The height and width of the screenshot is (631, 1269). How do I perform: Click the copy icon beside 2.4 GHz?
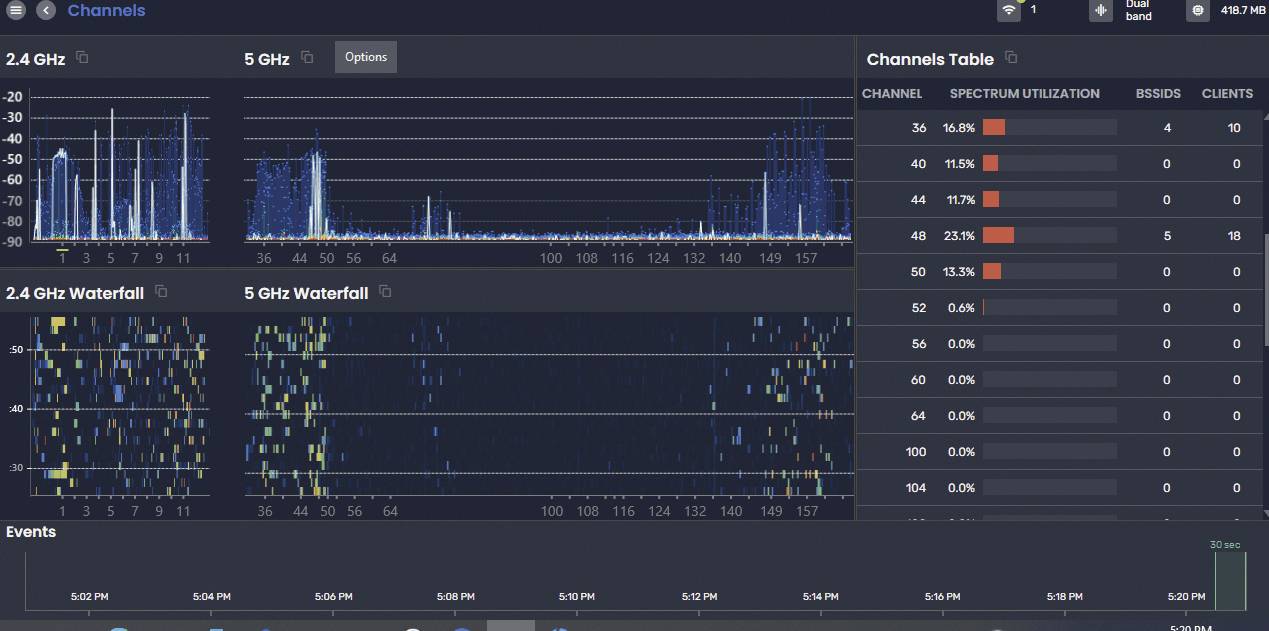[81, 58]
